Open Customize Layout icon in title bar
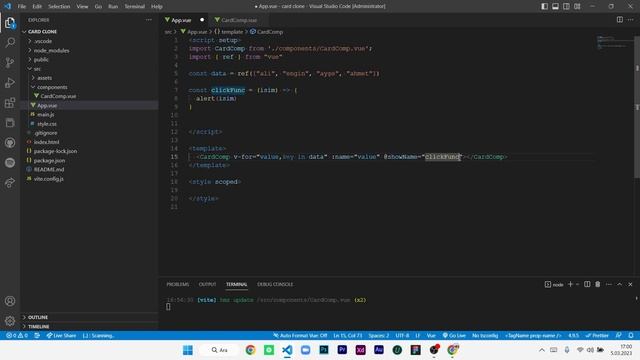640x360 pixels. [x=577, y=6]
